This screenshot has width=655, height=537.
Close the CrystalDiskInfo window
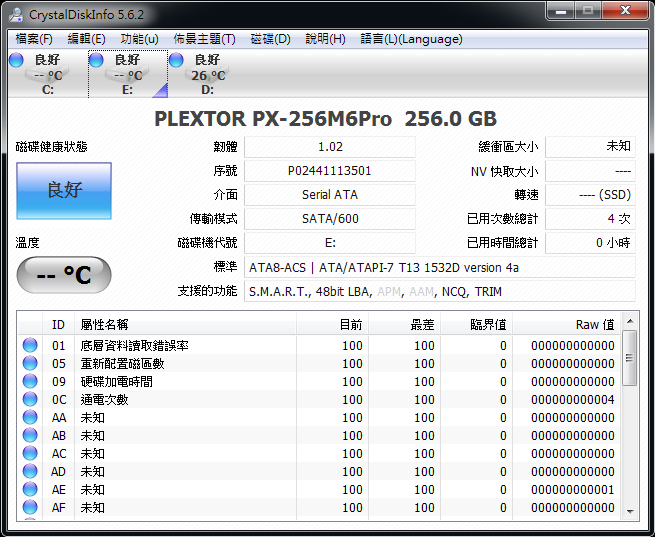pos(625,10)
